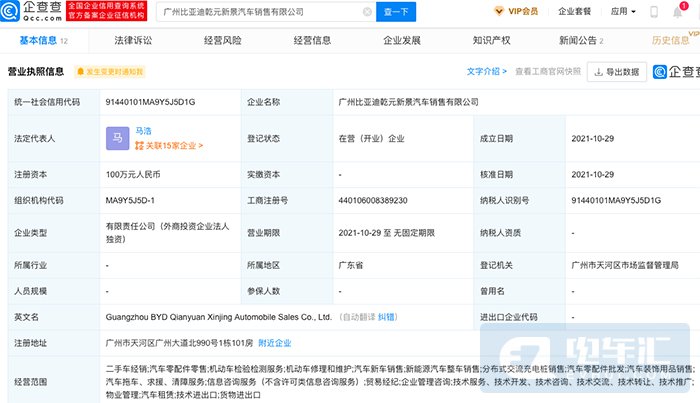Click the 导出数据 export button
700x403 pixels.
[617, 72]
